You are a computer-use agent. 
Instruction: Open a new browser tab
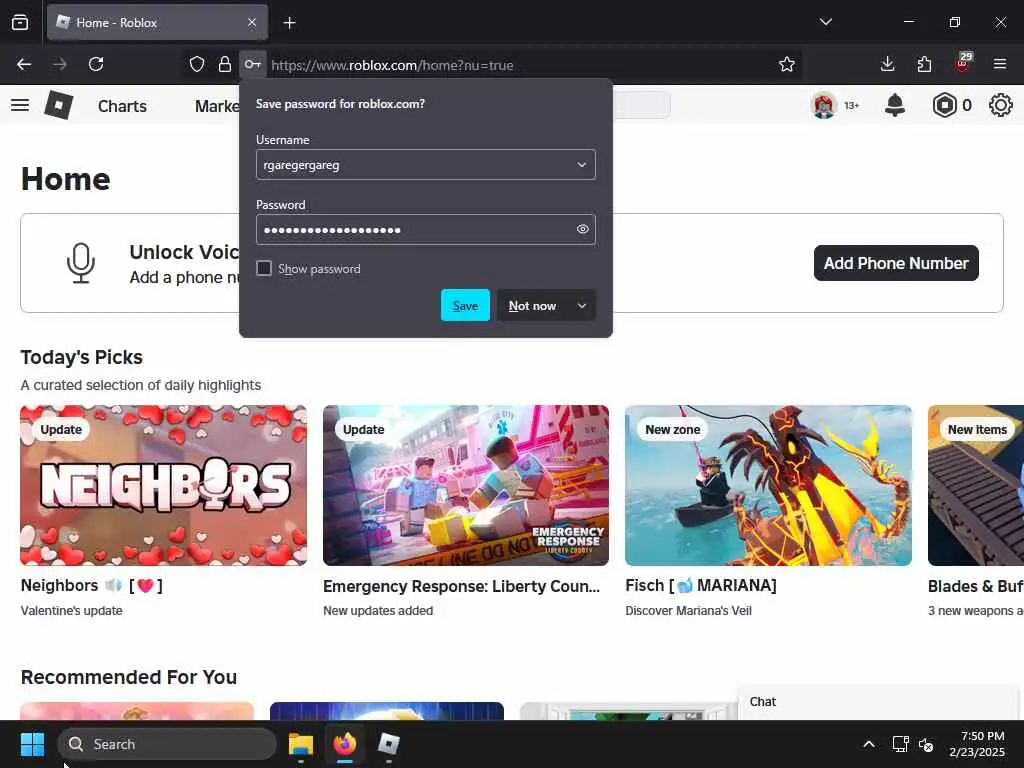289,23
